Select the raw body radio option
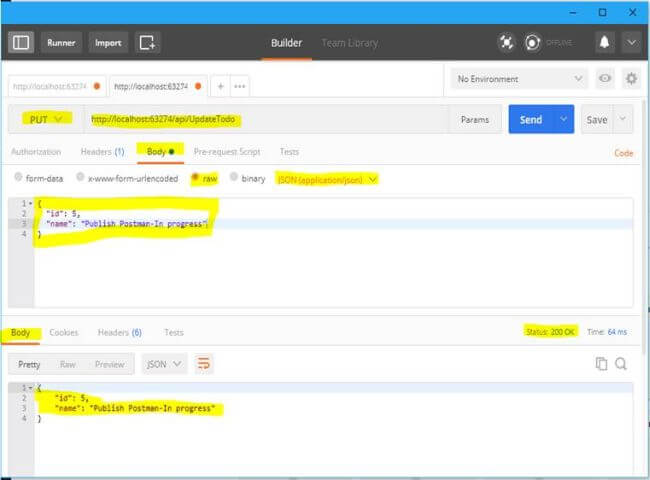650x480 pixels. tap(194, 177)
